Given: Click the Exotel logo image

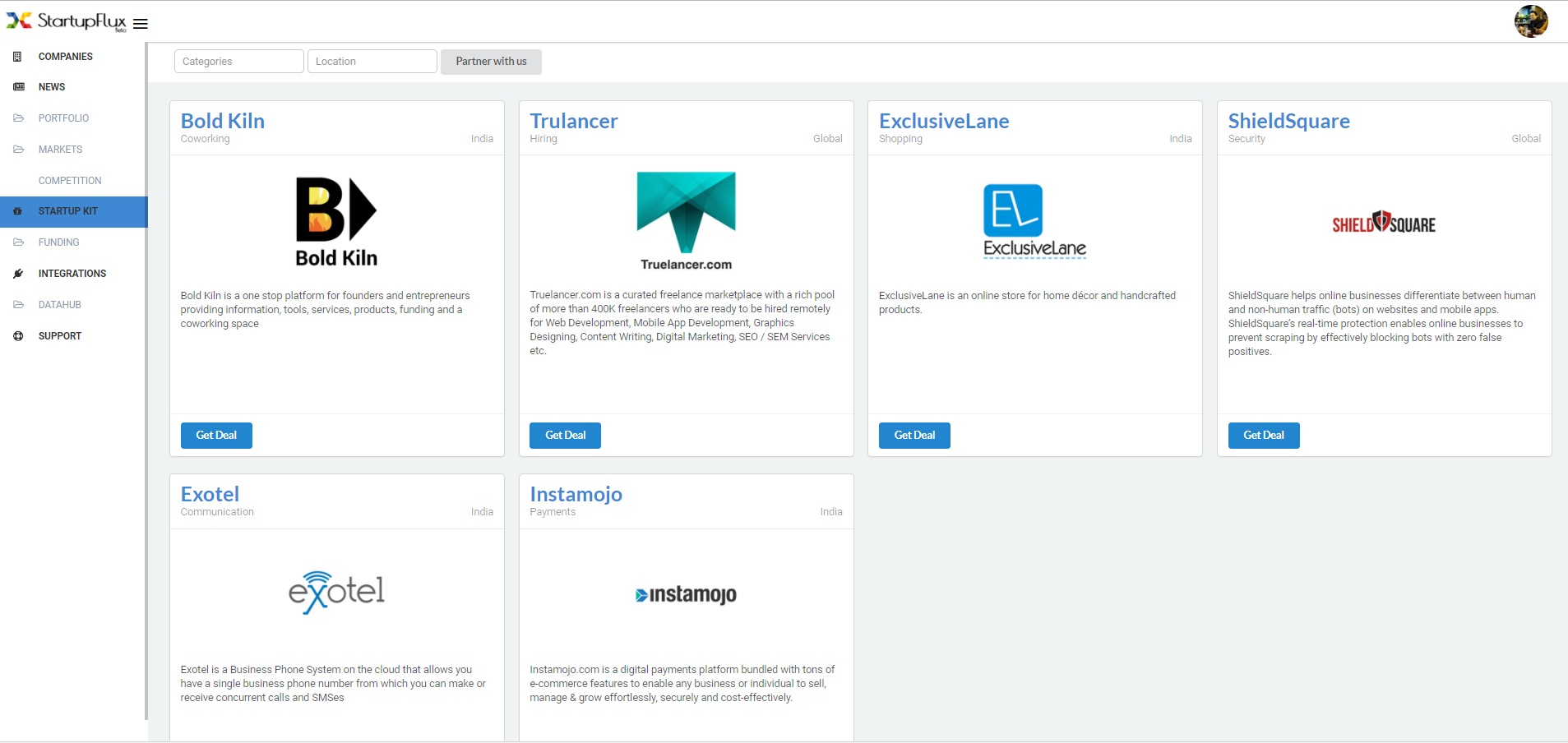Looking at the screenshot, I should tap(336, 593).
